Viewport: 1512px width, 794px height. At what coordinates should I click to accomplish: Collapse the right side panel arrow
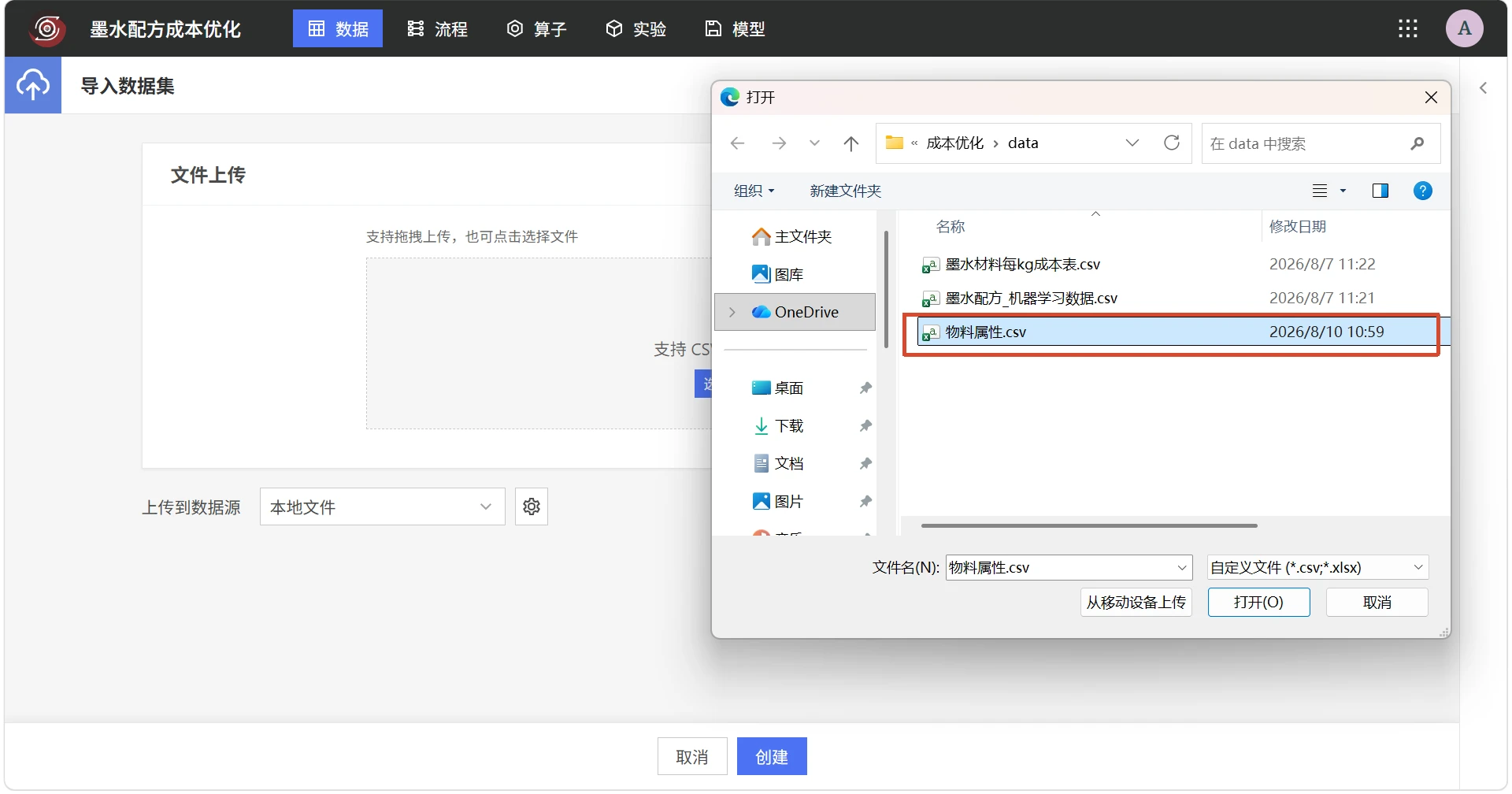tap(1484, 88)
